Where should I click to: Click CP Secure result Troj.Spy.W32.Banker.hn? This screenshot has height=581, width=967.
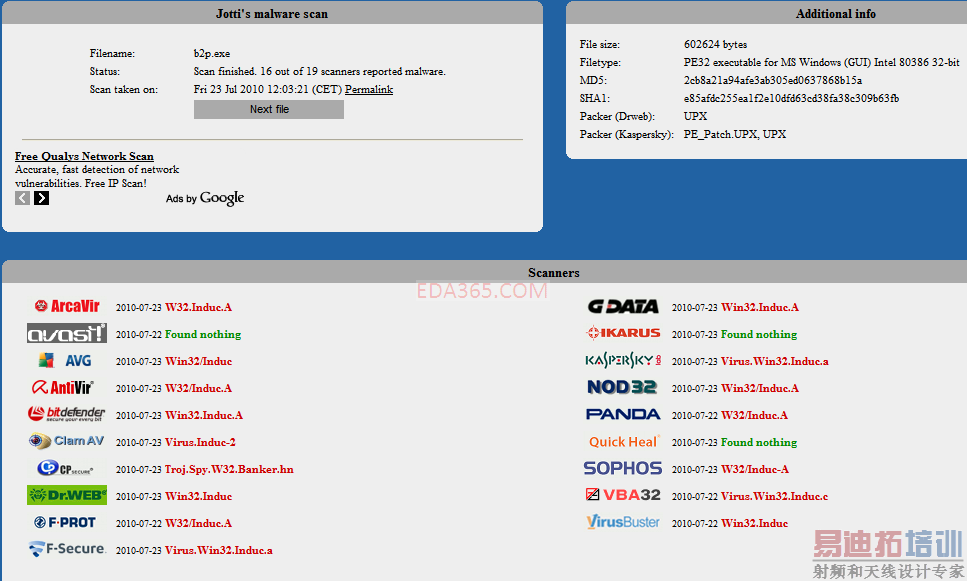229,469
